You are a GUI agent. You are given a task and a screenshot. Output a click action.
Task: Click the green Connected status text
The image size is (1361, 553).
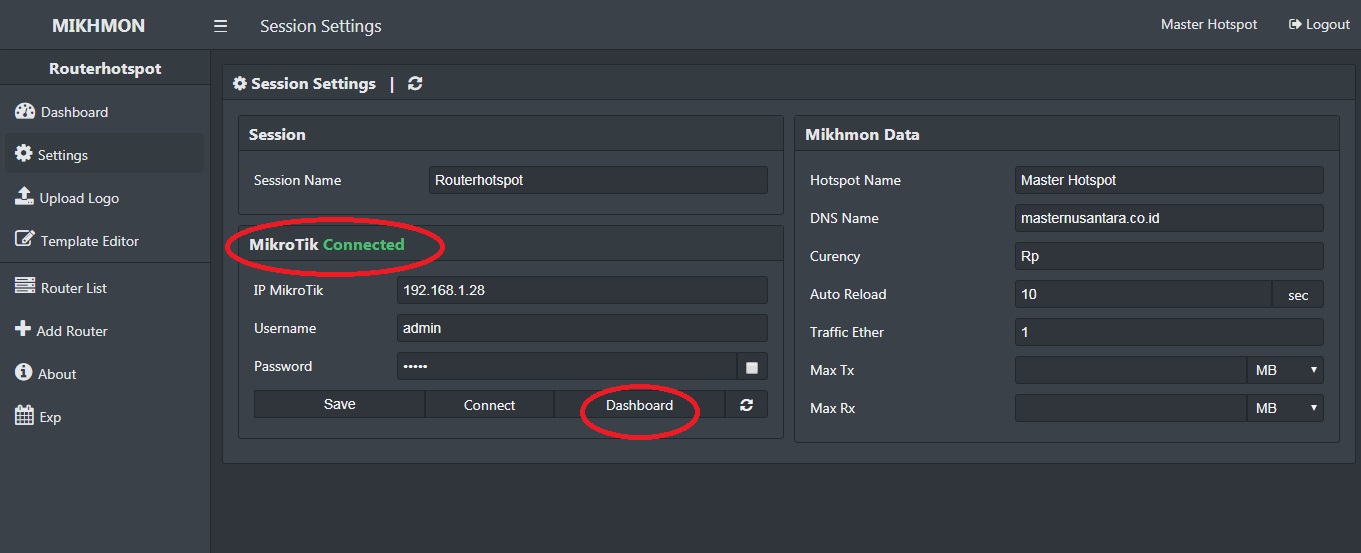[364, 244]
